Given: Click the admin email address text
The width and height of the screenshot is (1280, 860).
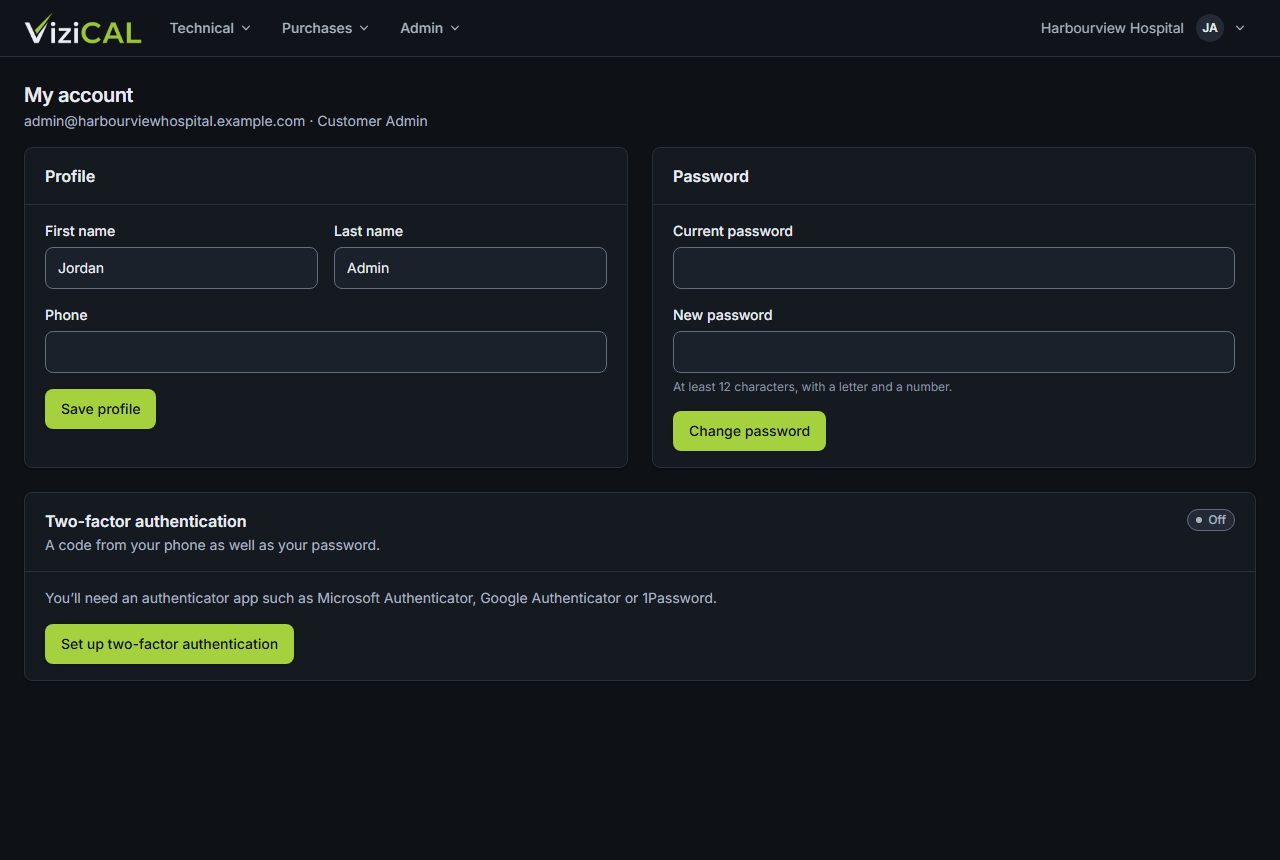Looking at the screenshot, I should click(165, 121).
